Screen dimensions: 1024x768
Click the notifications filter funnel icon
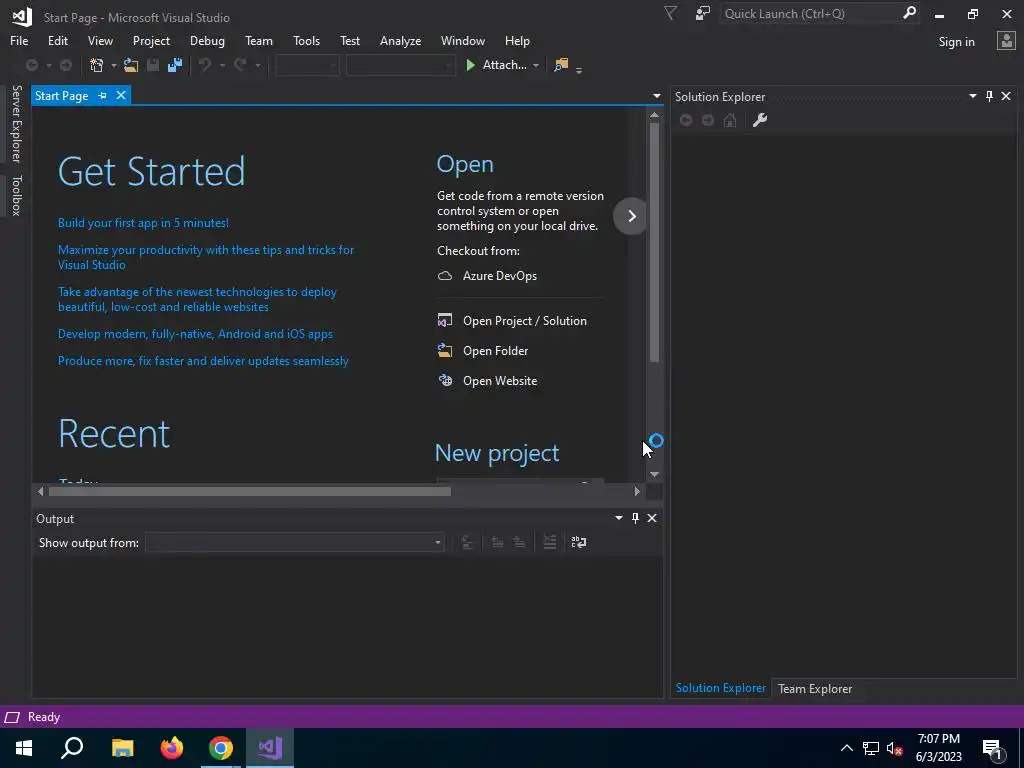point(671,14)
